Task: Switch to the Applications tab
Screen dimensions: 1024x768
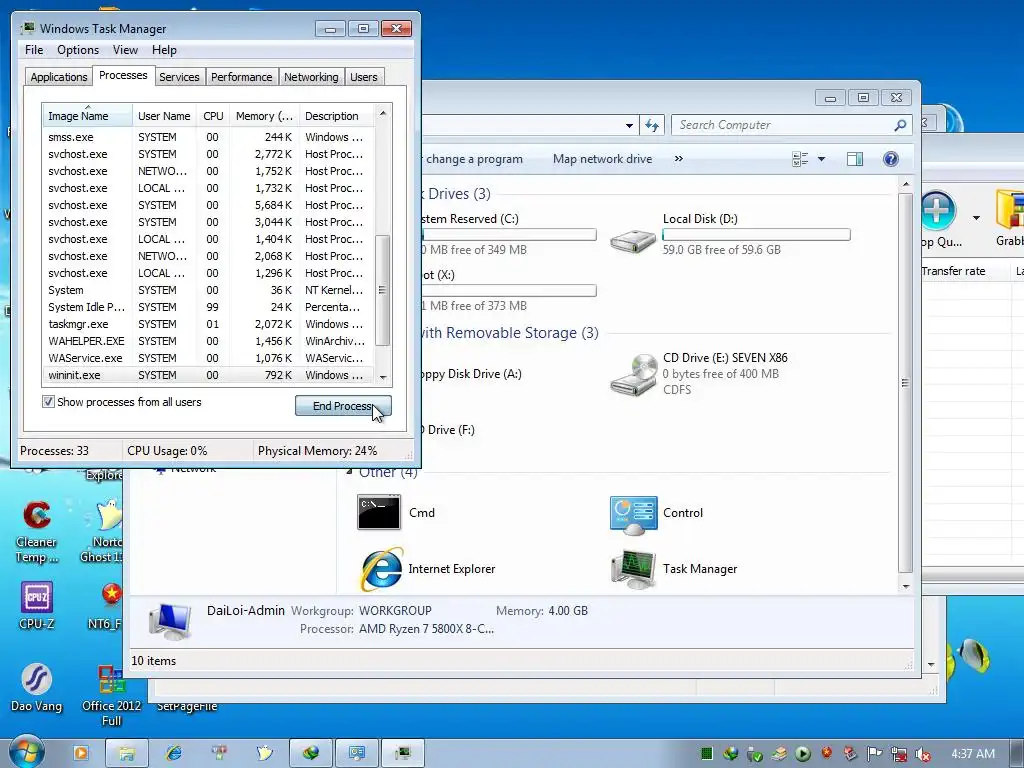Action: coord(59,77)
